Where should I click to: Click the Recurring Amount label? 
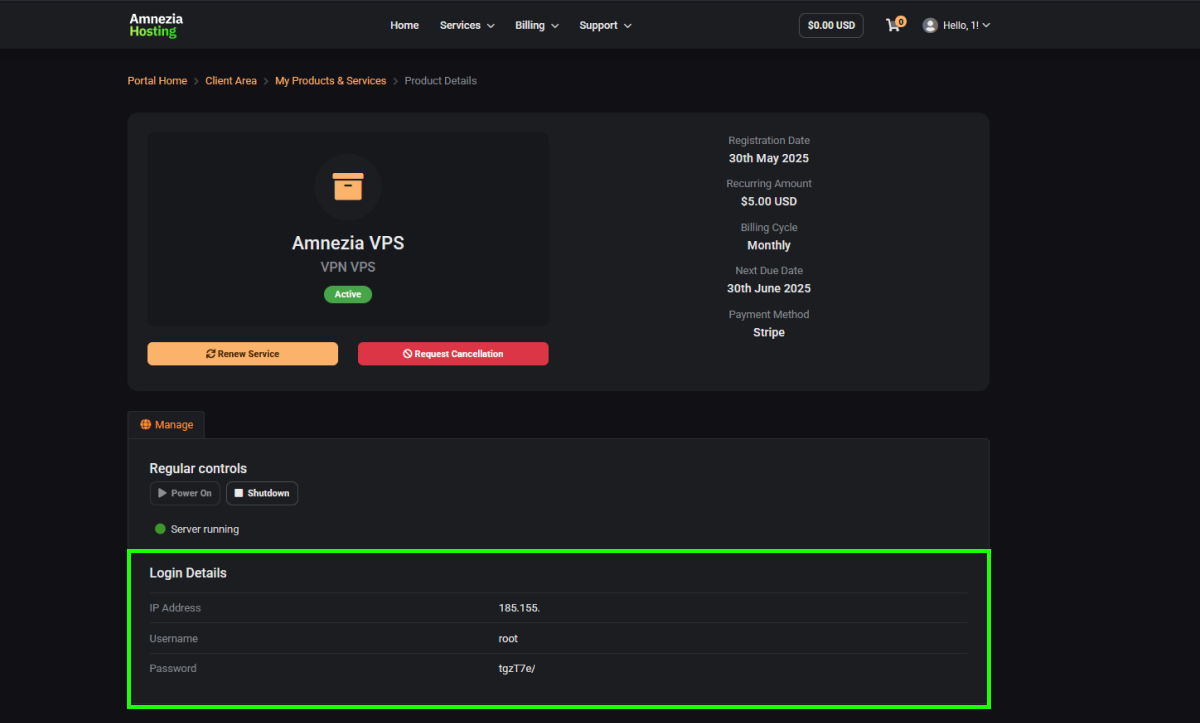pyautogui.click(x=769, y=184)
